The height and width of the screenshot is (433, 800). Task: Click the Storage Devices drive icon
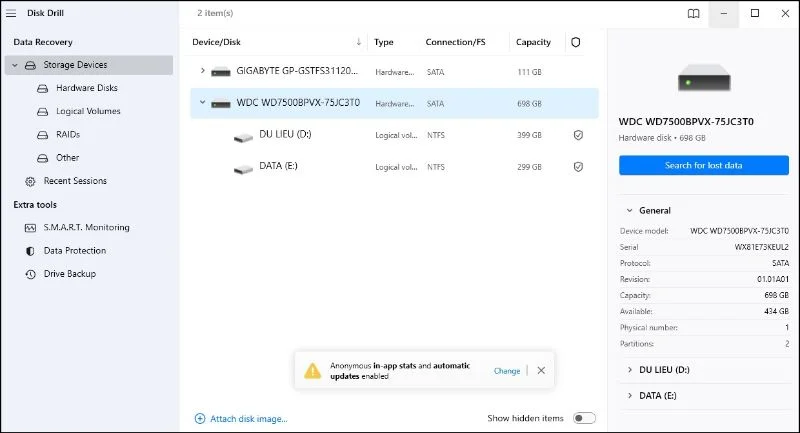tap(31, 65)
